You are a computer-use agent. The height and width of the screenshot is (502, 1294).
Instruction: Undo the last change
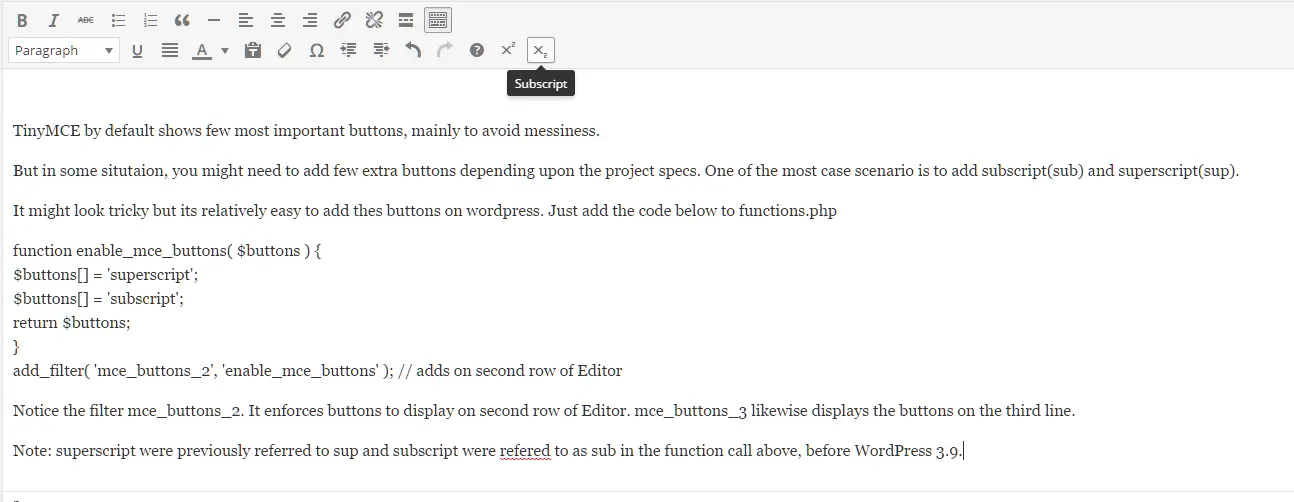[413, 50]
